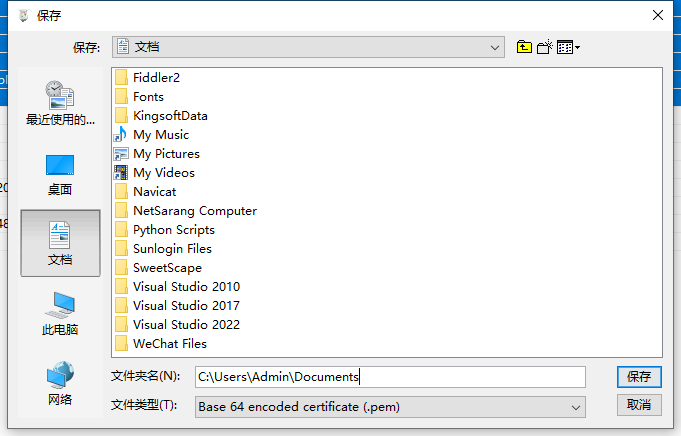Open the view menu icon in toolbar
This screenshot has width=681, height=436.
coord(564,47)
